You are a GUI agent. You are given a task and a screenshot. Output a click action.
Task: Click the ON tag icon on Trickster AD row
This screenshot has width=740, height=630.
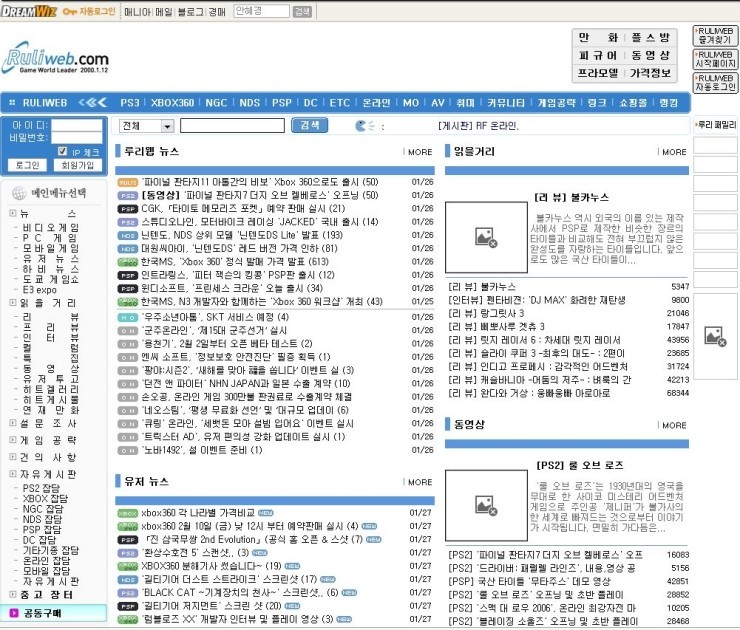(127, 437)
